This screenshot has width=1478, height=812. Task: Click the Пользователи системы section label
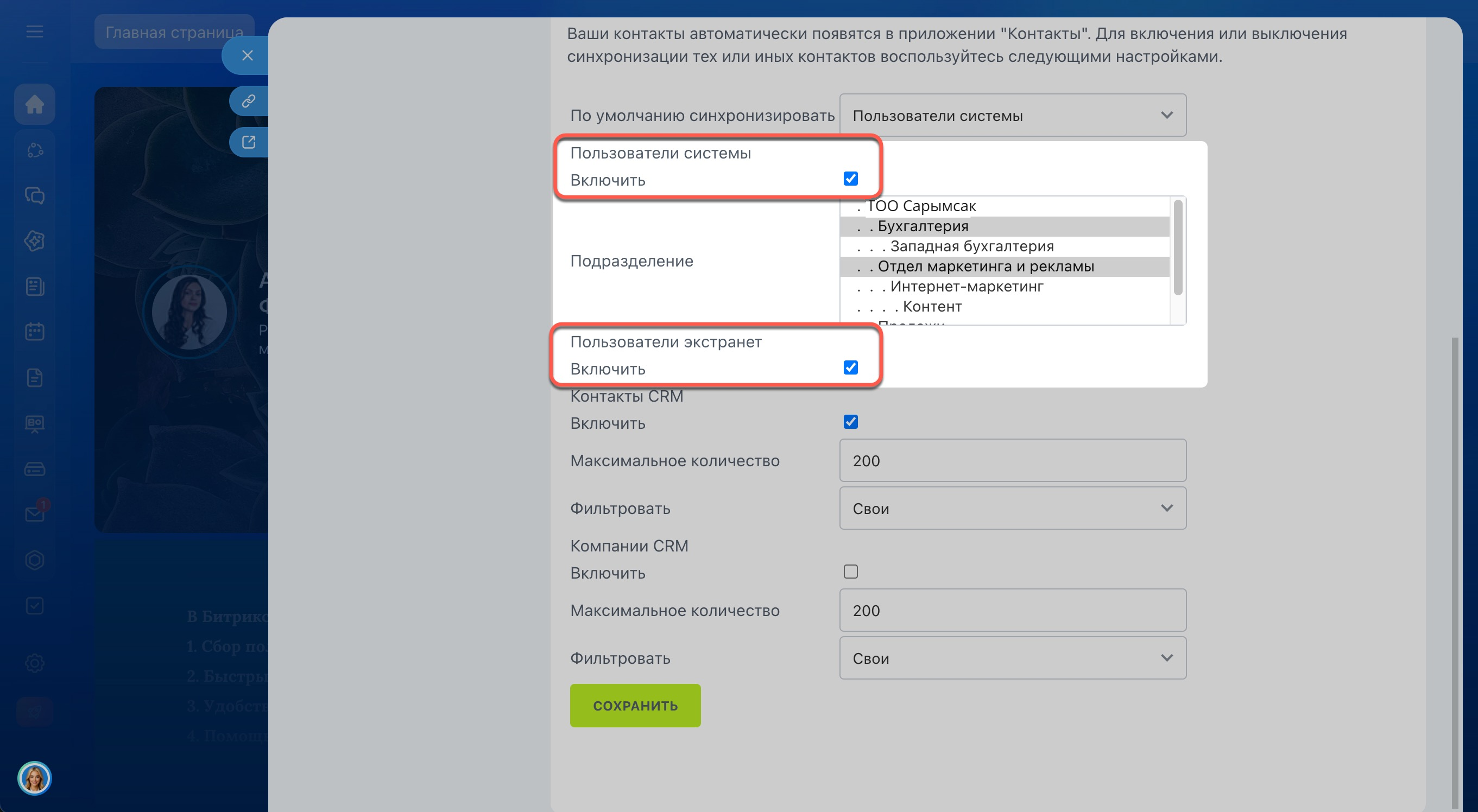tap(660, 153)
